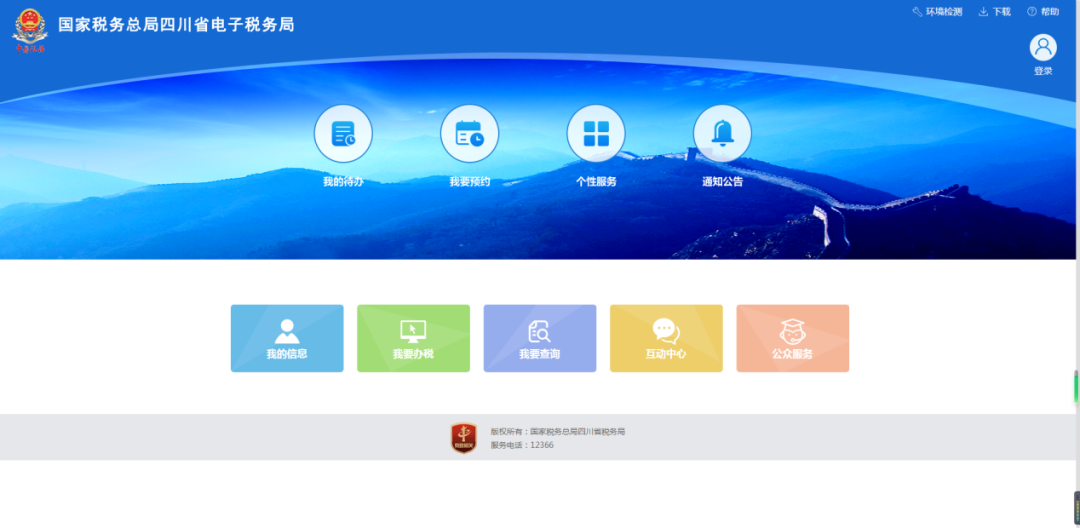View 通知公告 bell icon

coord(722,134)
